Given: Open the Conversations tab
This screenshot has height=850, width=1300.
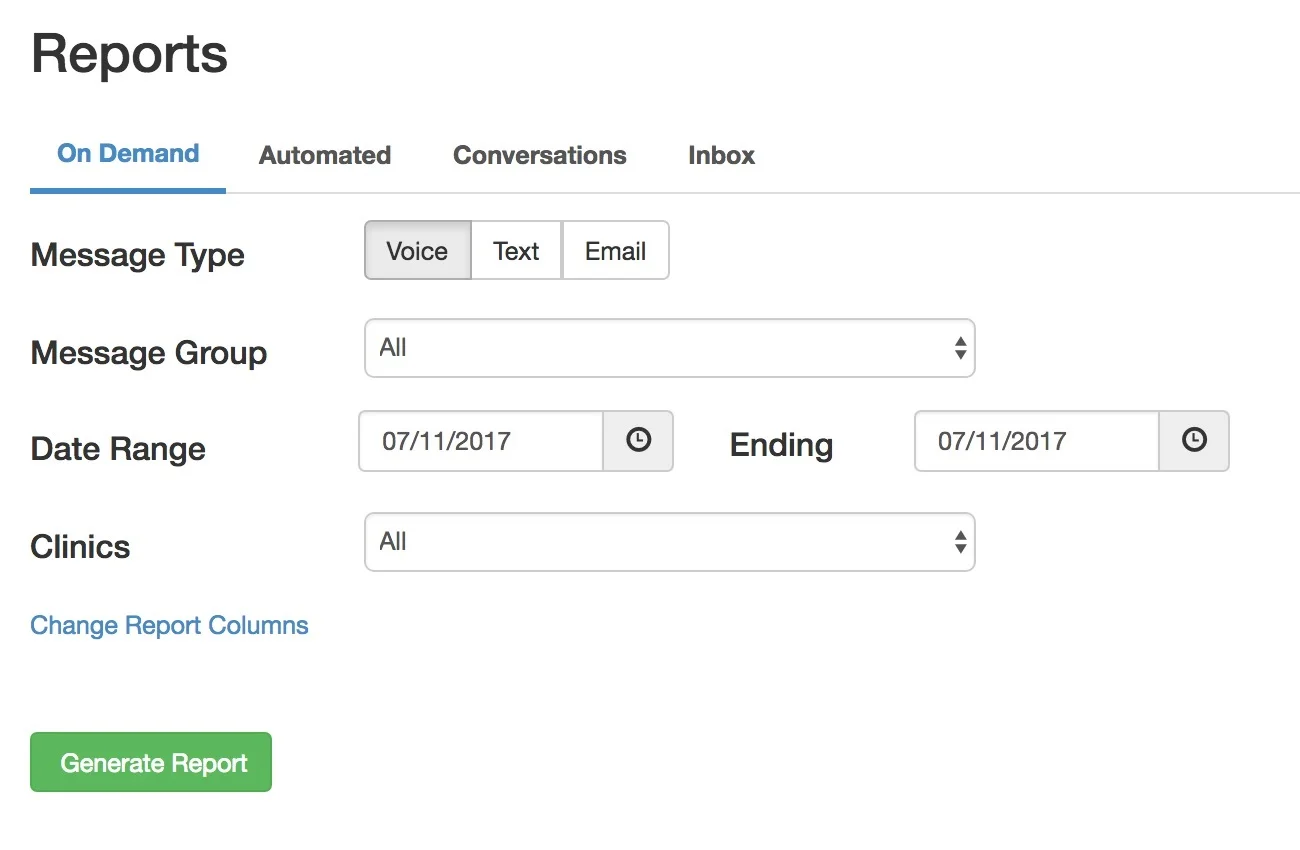Looking at the screenshot, I should (540, 155).
